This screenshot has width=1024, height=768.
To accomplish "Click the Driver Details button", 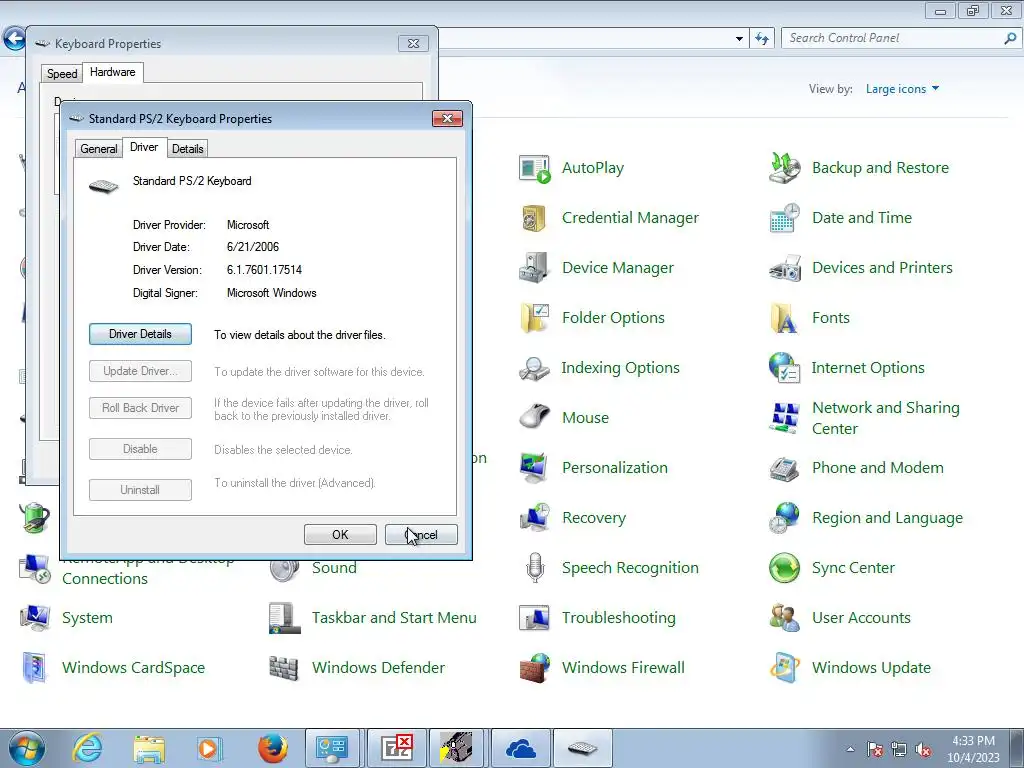I will click(x=140, y=334).
